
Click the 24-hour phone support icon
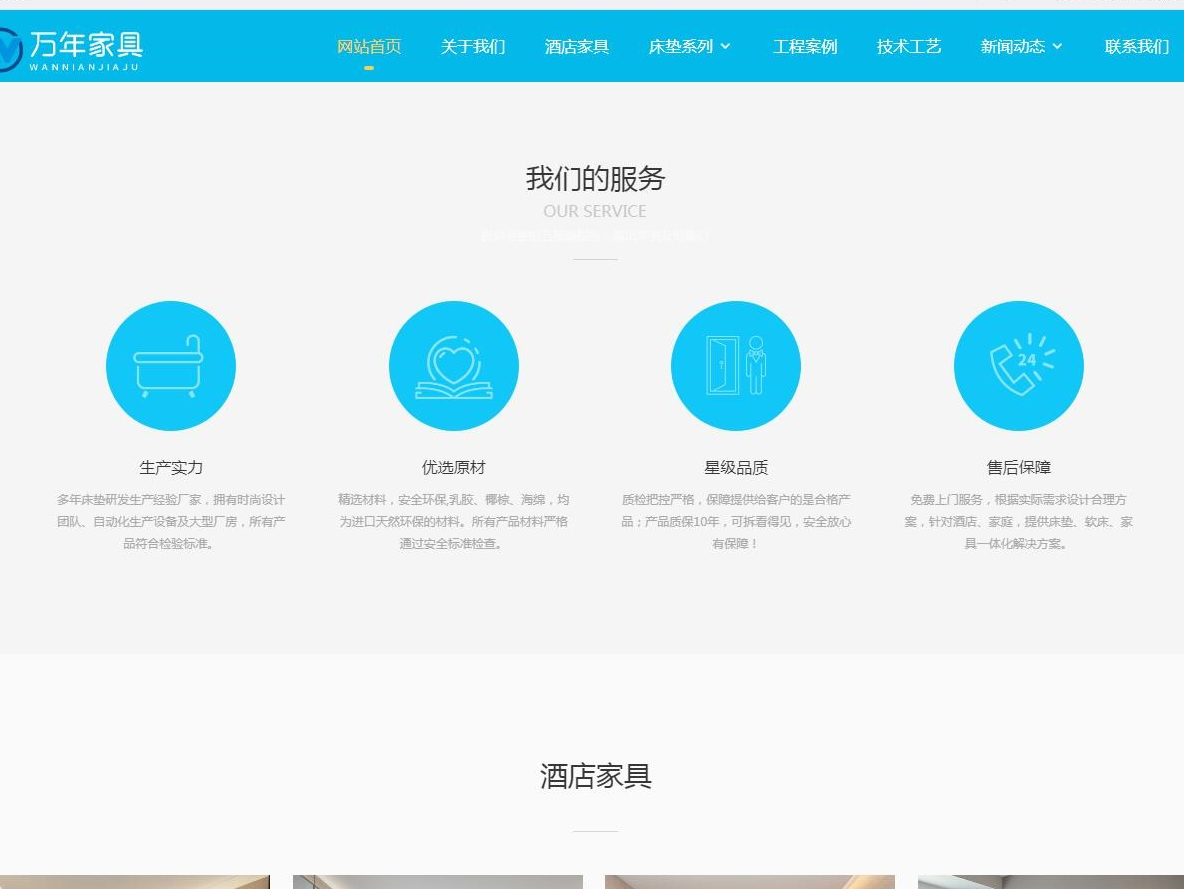1019,366
